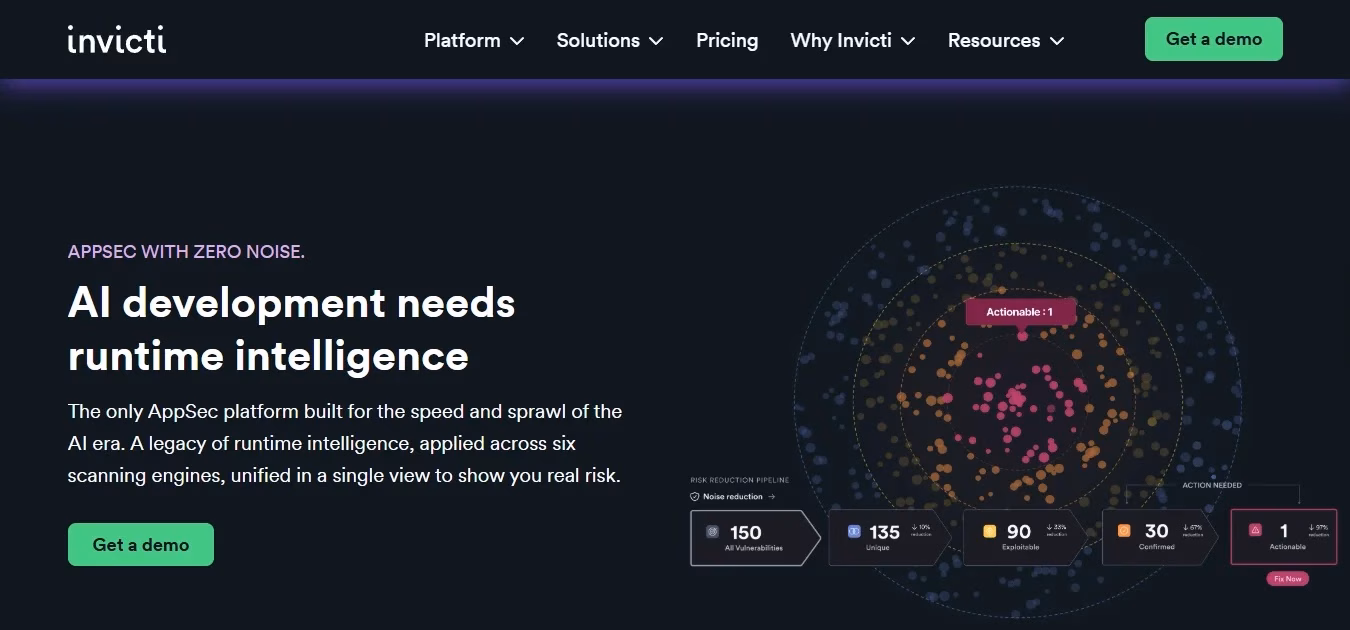Click Get a demo in the header
Viewport: 1350px width, 630px height.
click(1214, 39)
